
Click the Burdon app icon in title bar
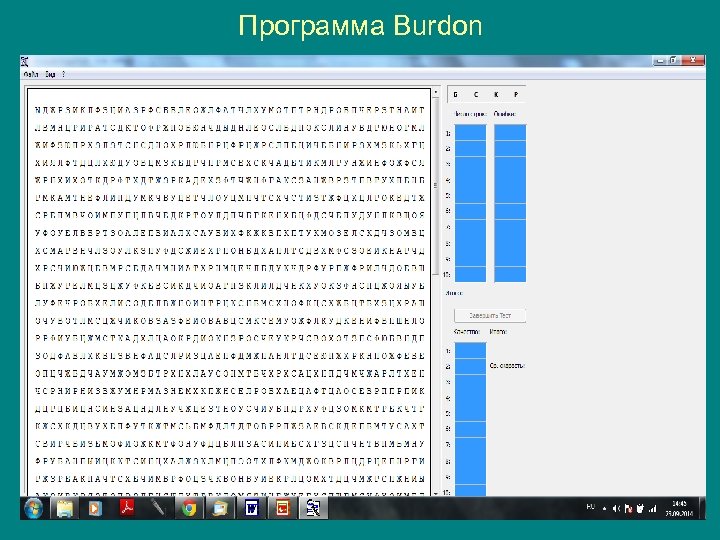tap(25, 61)
